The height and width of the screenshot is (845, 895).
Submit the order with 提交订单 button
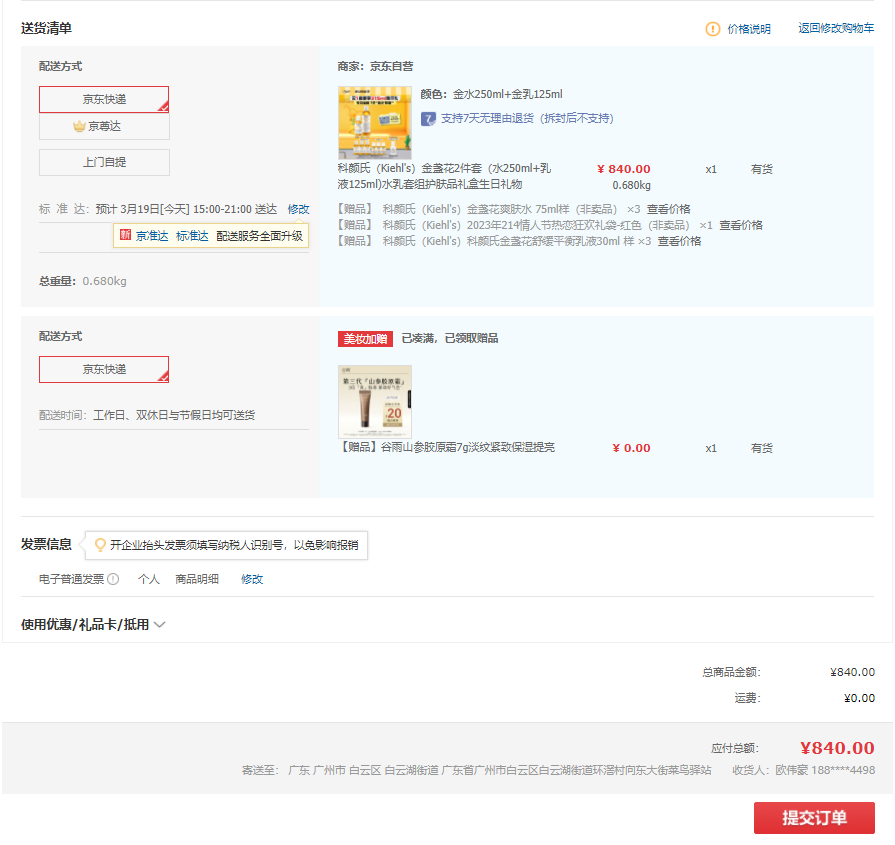point(814,818)
